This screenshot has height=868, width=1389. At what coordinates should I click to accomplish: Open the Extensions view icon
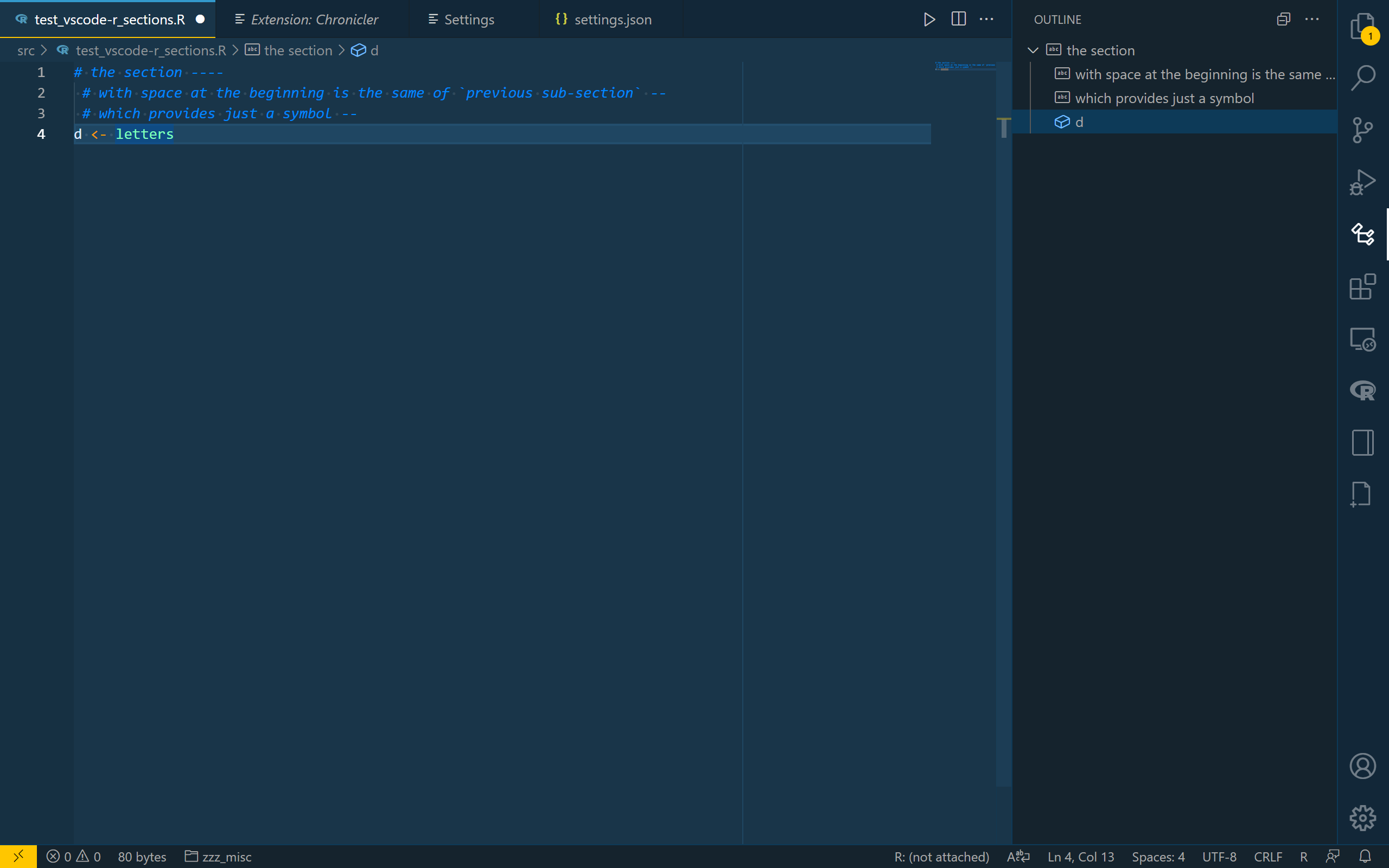click(1362, 286)
